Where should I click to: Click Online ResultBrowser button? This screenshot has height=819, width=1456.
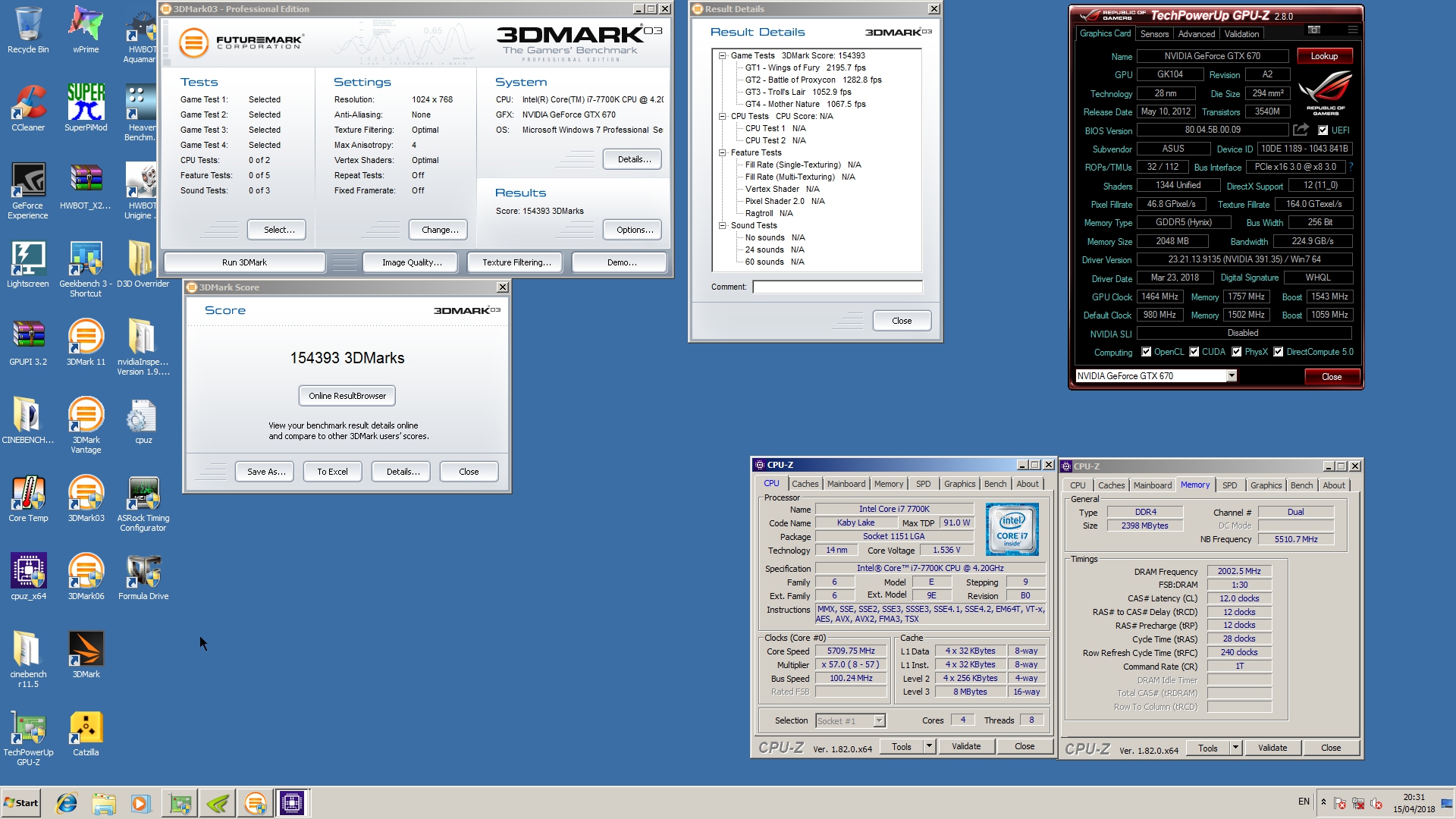pos(347,396)
